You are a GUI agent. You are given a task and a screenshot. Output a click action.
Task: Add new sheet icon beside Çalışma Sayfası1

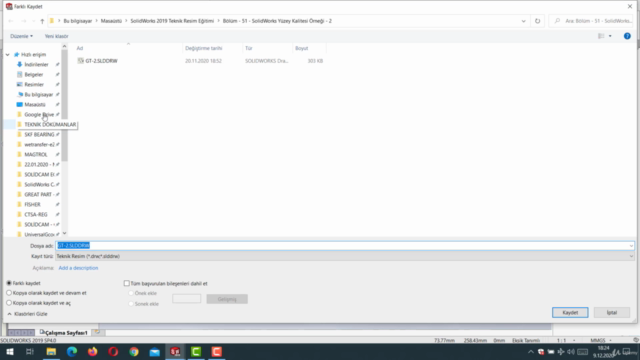97,332
